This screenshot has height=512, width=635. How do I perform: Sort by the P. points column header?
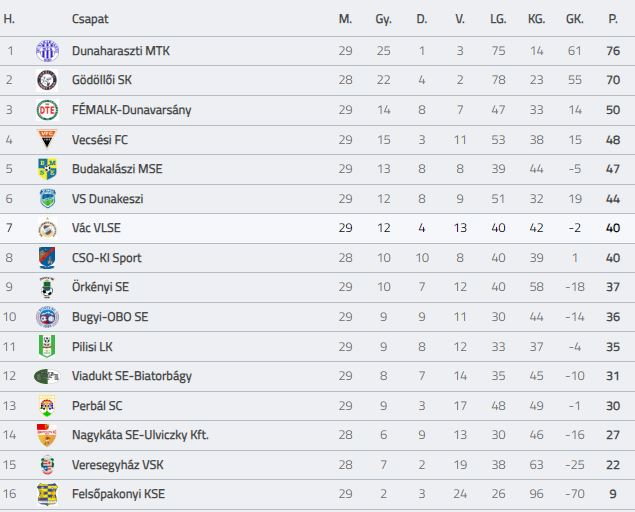tap(613, 19)
